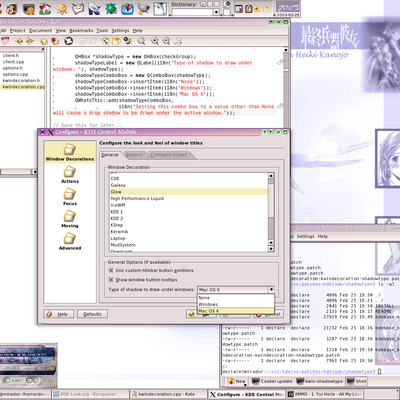Click the paste clipboard icon in Kate toolbar

click(x=116, y=41)
